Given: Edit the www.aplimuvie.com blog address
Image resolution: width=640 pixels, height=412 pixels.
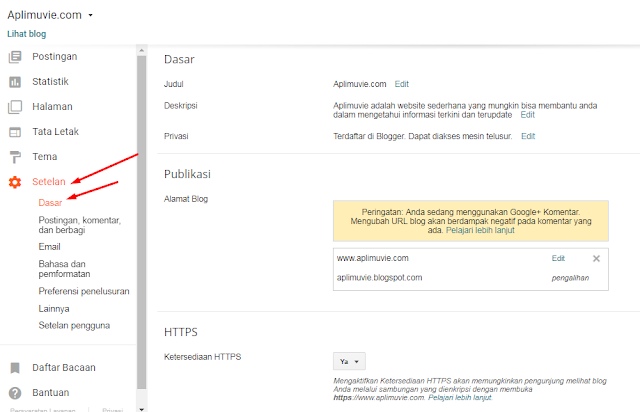Looking at the screenshot, I should tap(558, 258).
